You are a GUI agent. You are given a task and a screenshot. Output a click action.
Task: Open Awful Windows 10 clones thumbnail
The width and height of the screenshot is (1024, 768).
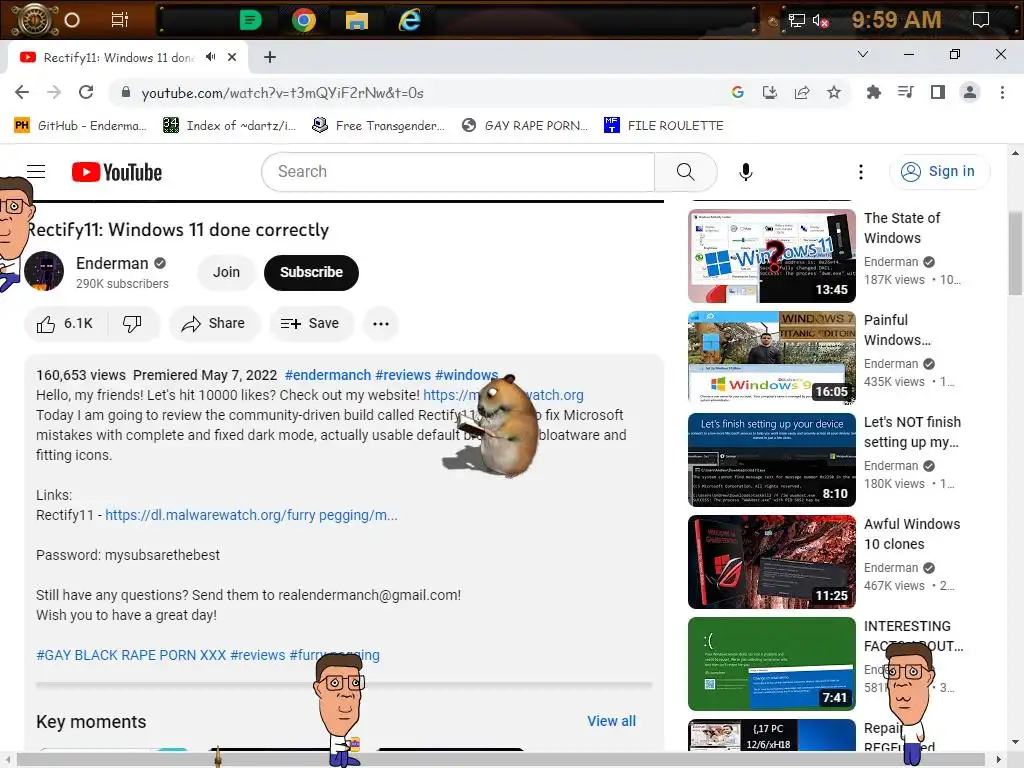tap(772, 562)
